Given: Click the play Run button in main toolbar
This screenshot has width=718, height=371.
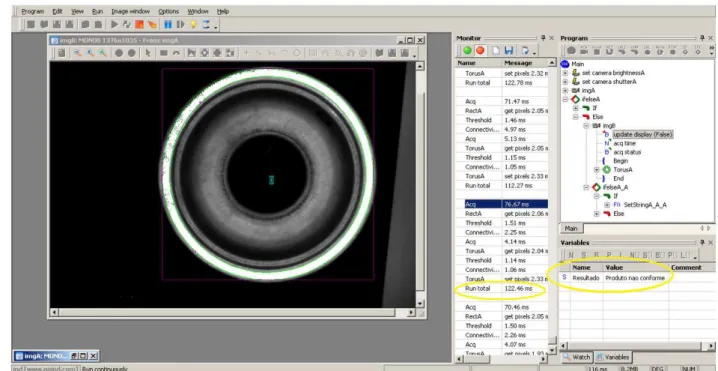Looking at the screenshot, I should coord(114,25).
